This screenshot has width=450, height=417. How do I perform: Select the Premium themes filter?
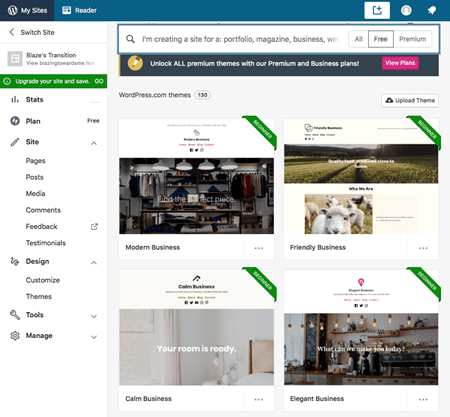point(413,39)
